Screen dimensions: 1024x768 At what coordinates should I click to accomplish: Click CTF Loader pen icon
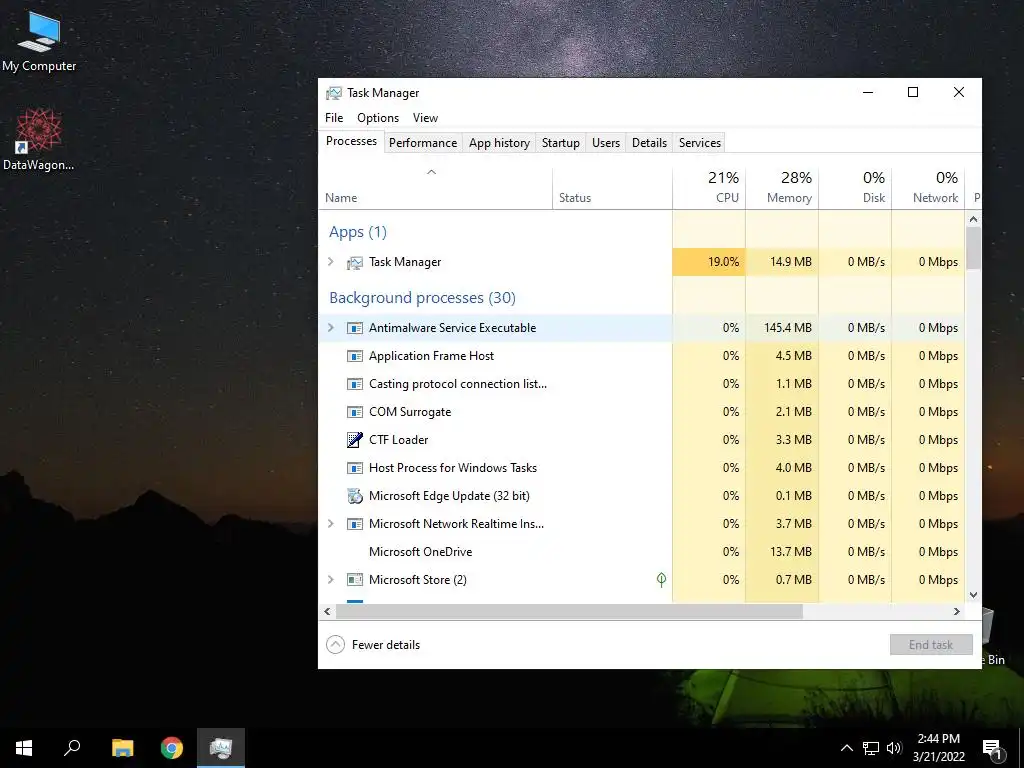pyautogui.click(x=355, y=440)
